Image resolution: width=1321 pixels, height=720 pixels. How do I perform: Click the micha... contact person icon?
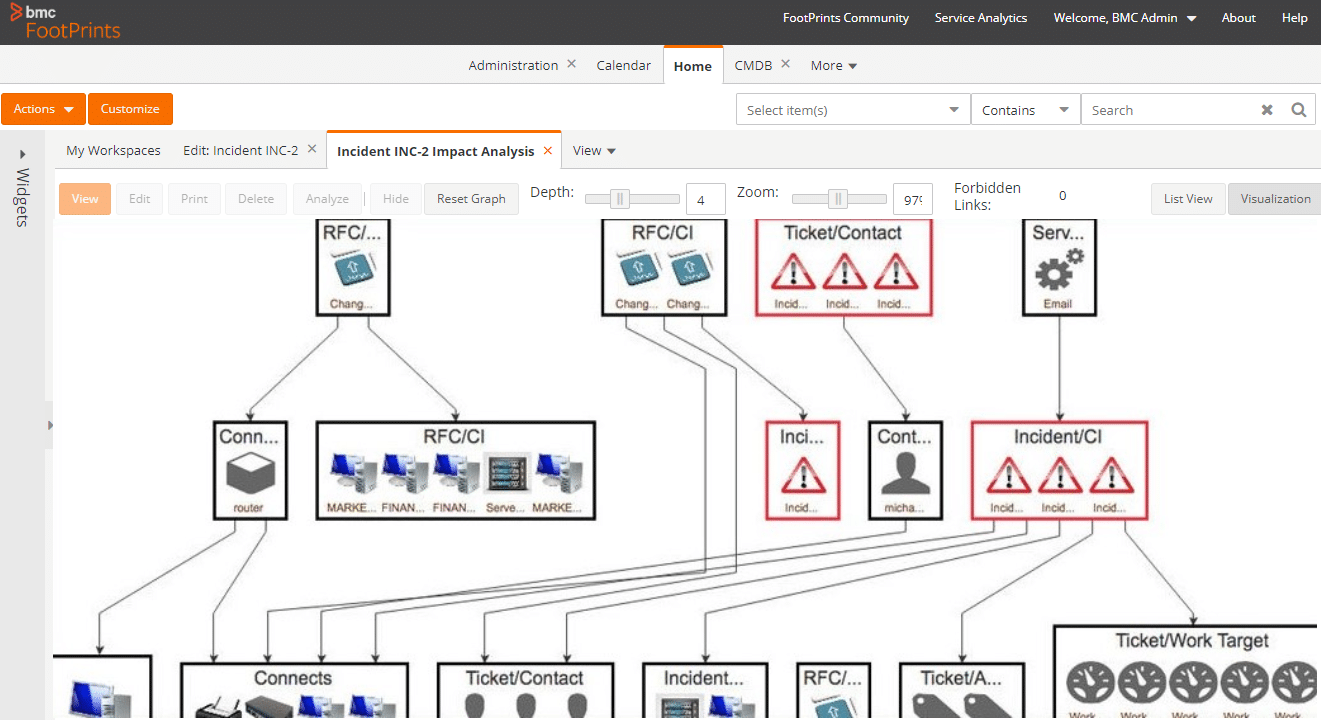point(906,474)
